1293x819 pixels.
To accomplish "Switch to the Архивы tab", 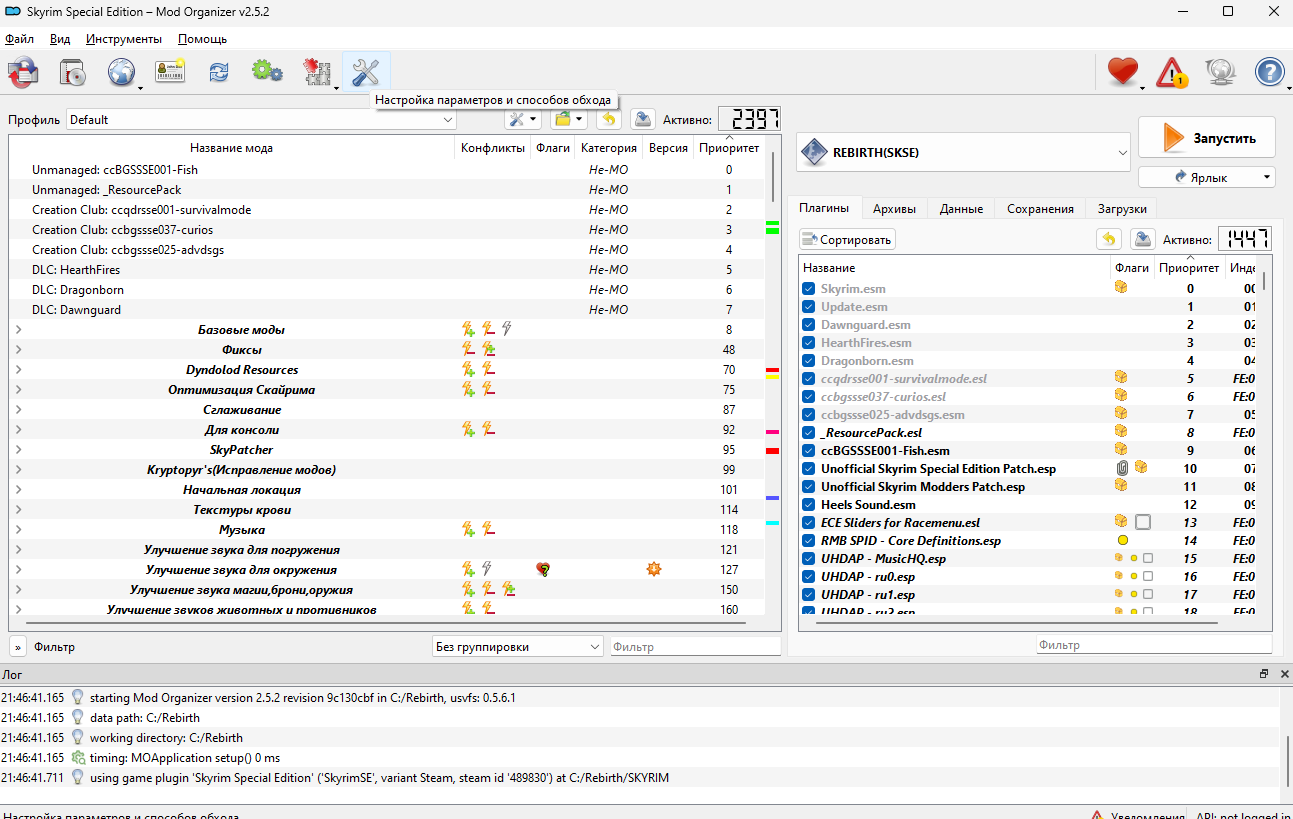I will [x=894, y=208].
